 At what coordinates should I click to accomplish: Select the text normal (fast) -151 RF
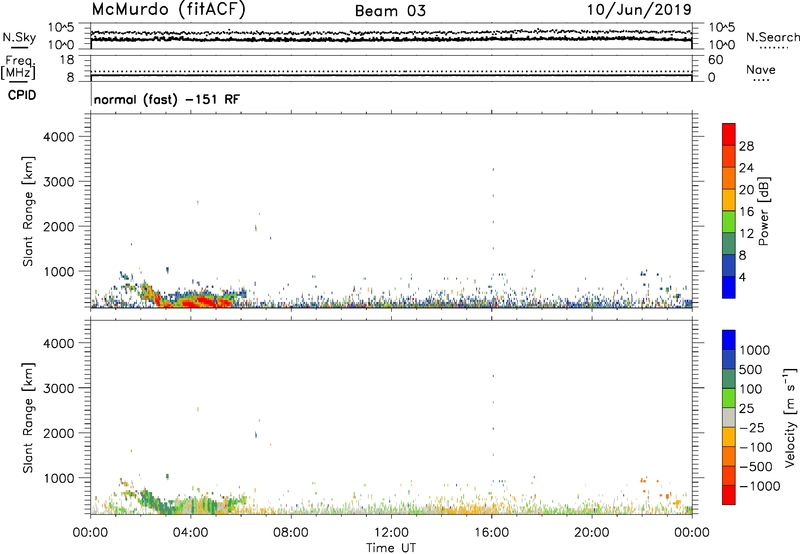166,100
